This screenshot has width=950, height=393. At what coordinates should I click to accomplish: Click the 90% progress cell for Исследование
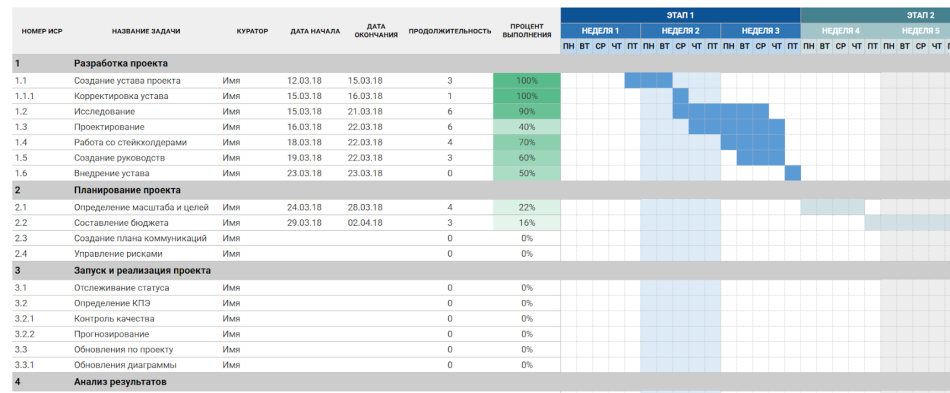click(x=527, y=111)
